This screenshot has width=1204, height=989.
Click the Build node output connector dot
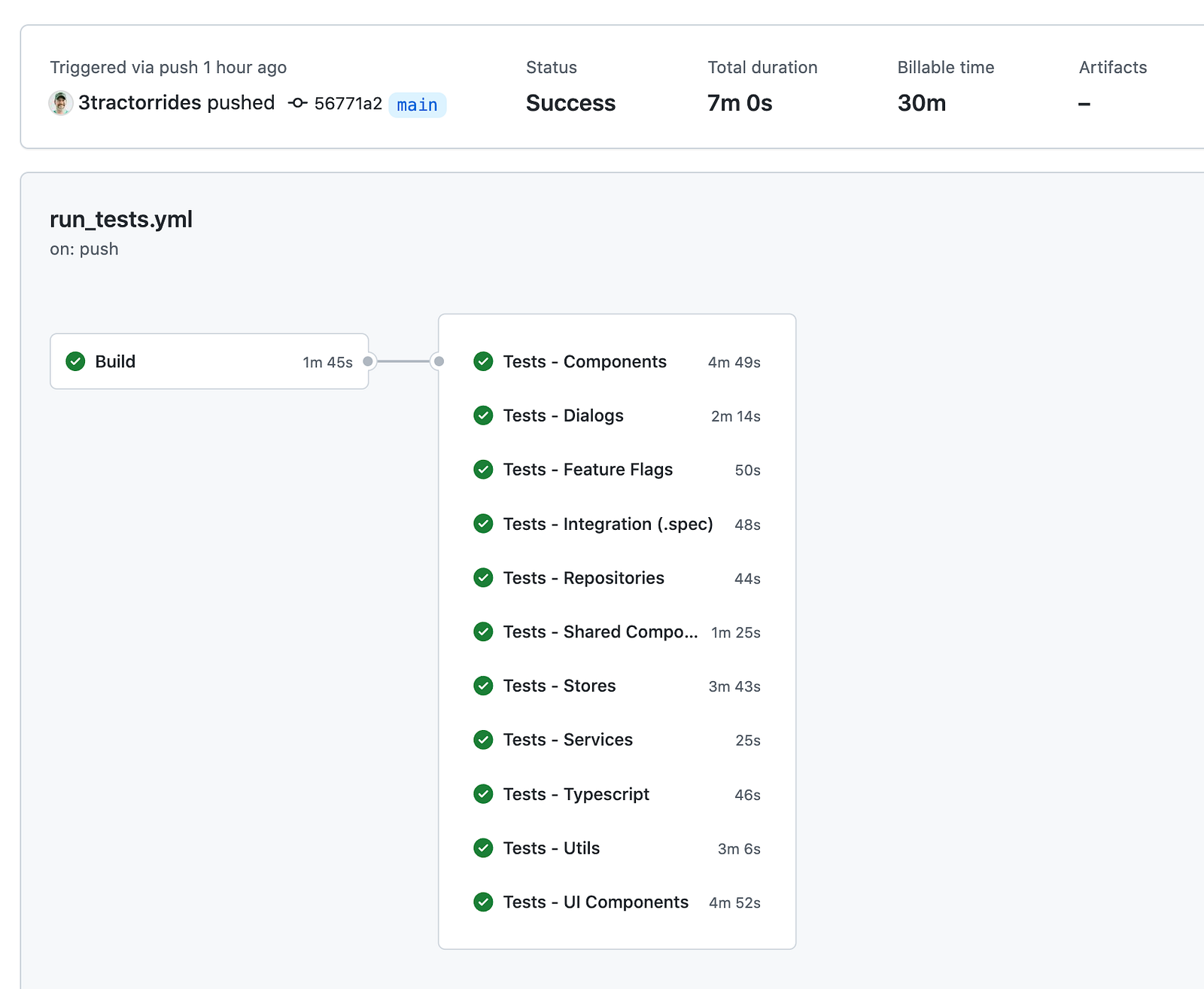click(368, 361)
